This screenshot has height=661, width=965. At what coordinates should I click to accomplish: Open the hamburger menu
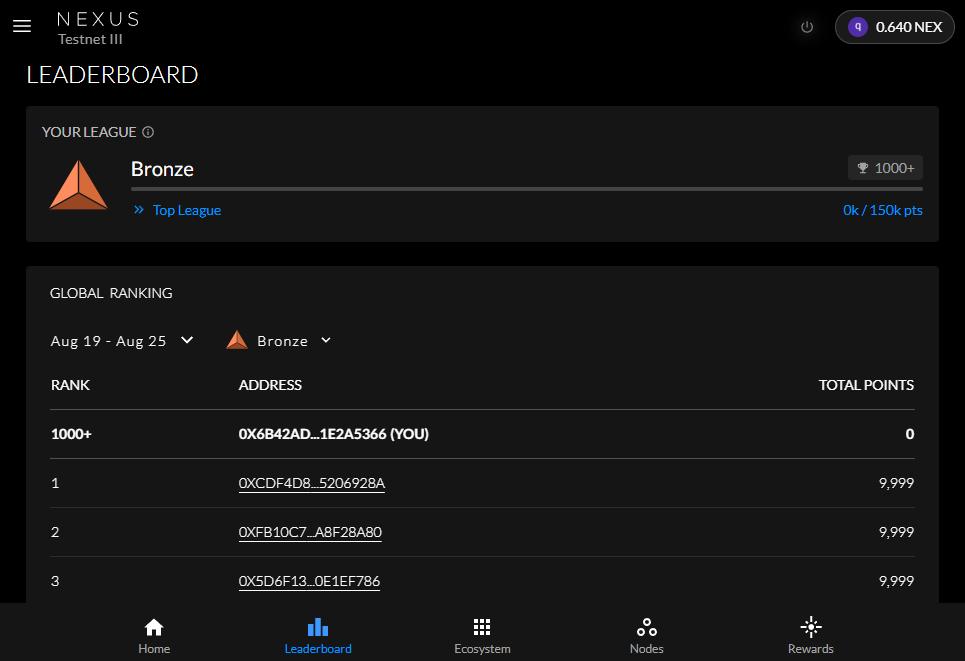coord(22,26)
